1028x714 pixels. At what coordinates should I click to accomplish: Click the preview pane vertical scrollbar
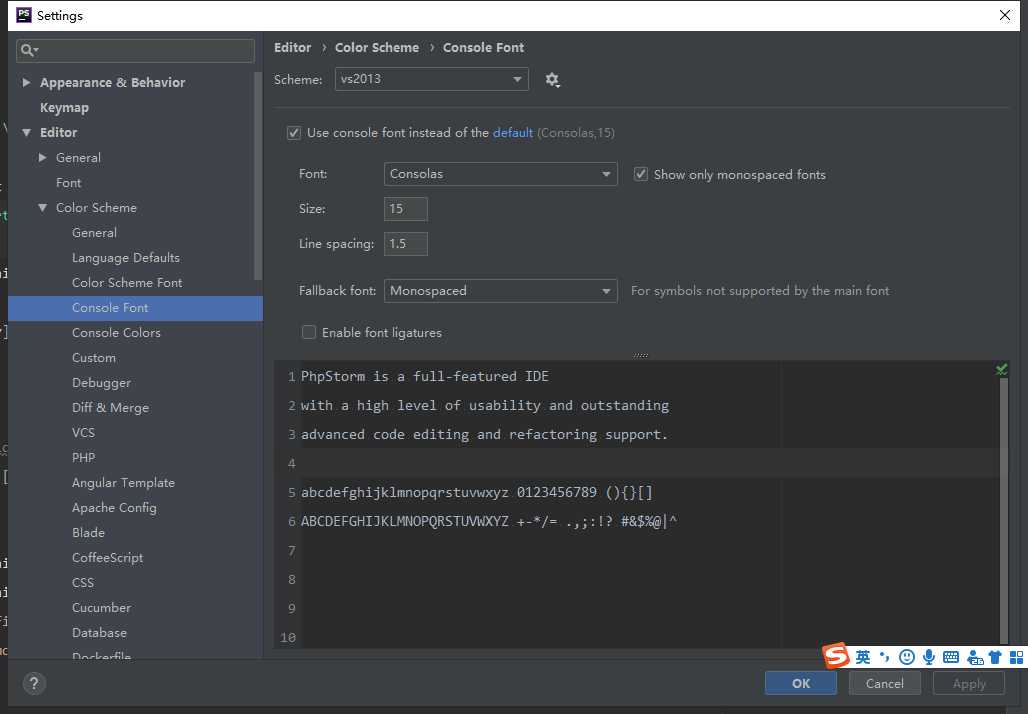coord(1003,511)
